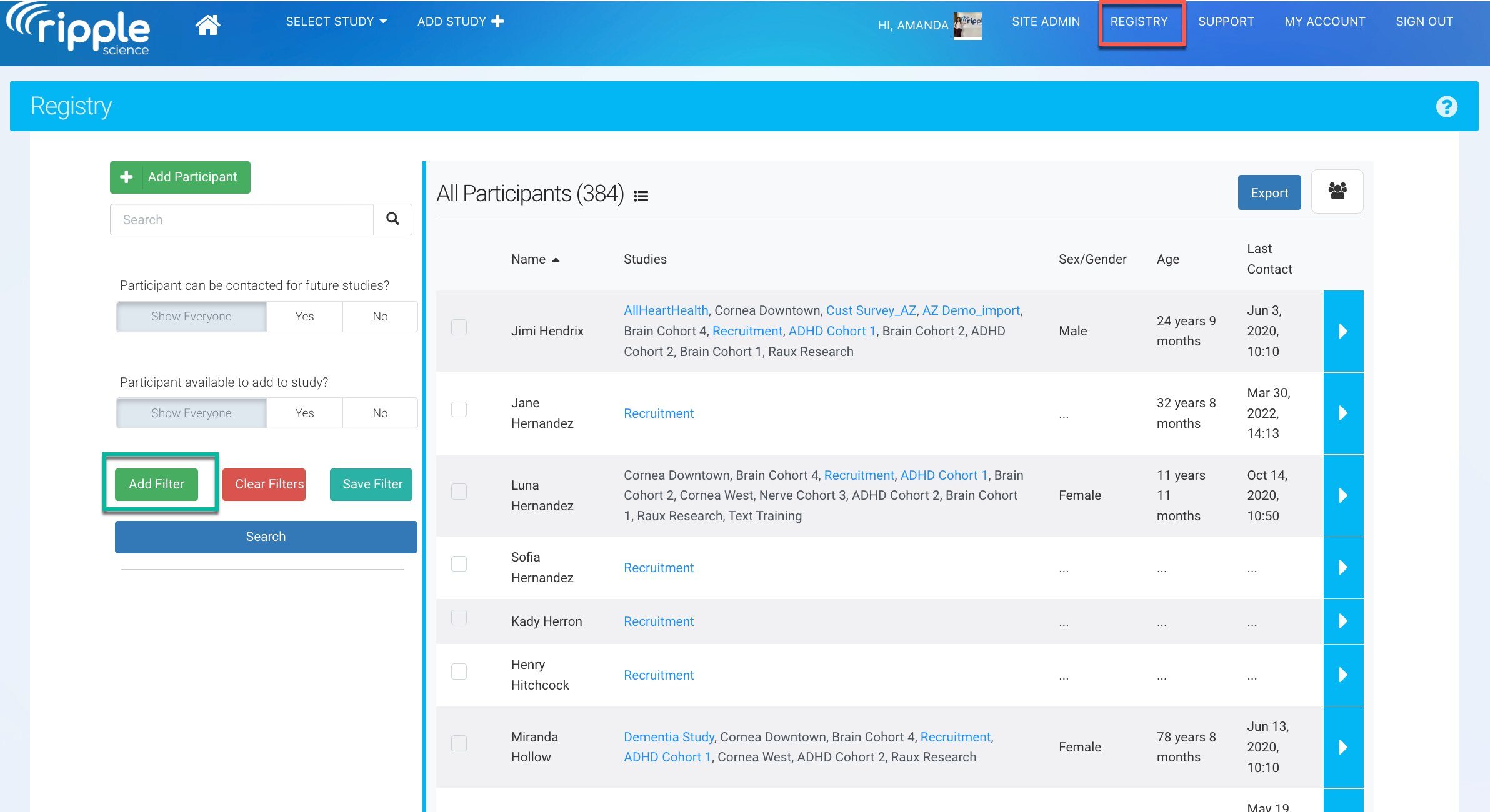Set future studies contact to Yes
Screen dimensions: 1490x812
[x=304, y=317]
